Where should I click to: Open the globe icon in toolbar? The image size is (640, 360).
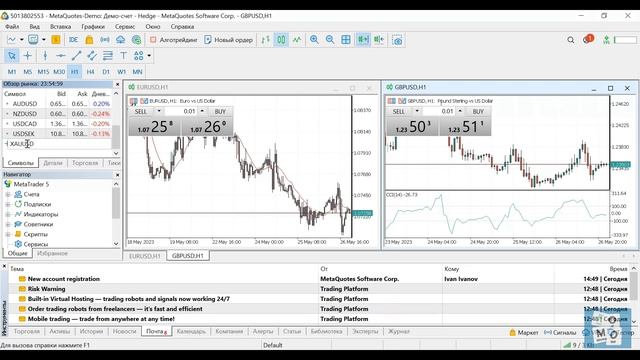(136, 40)
